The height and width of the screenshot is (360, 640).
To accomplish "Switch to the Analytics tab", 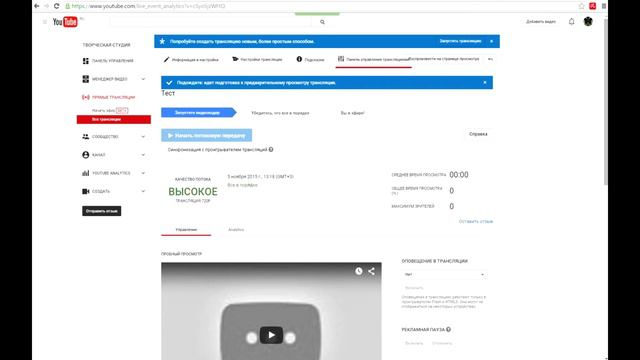I will [236, 230].
